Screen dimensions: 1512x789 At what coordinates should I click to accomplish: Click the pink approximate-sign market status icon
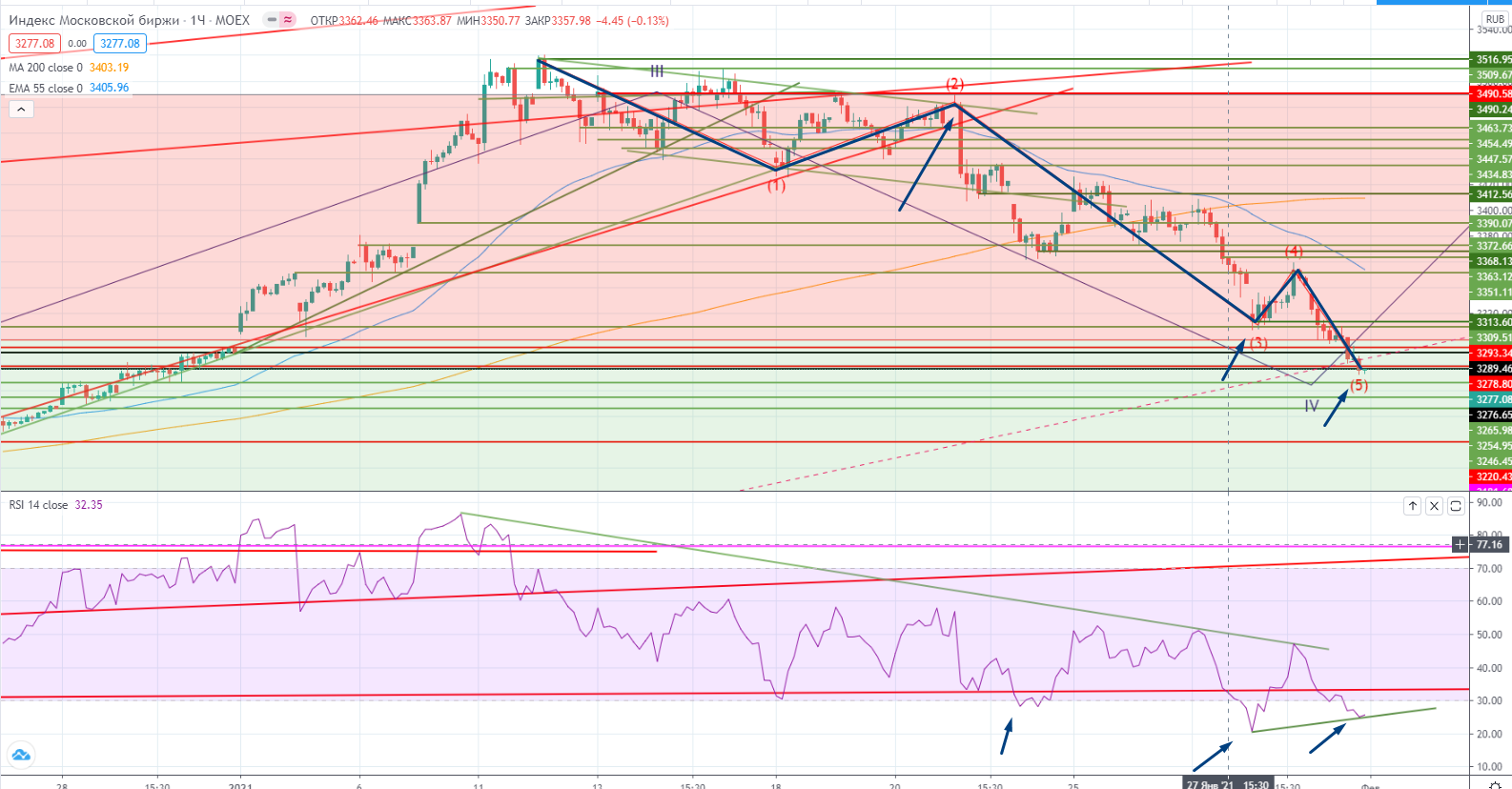point(287,20)
